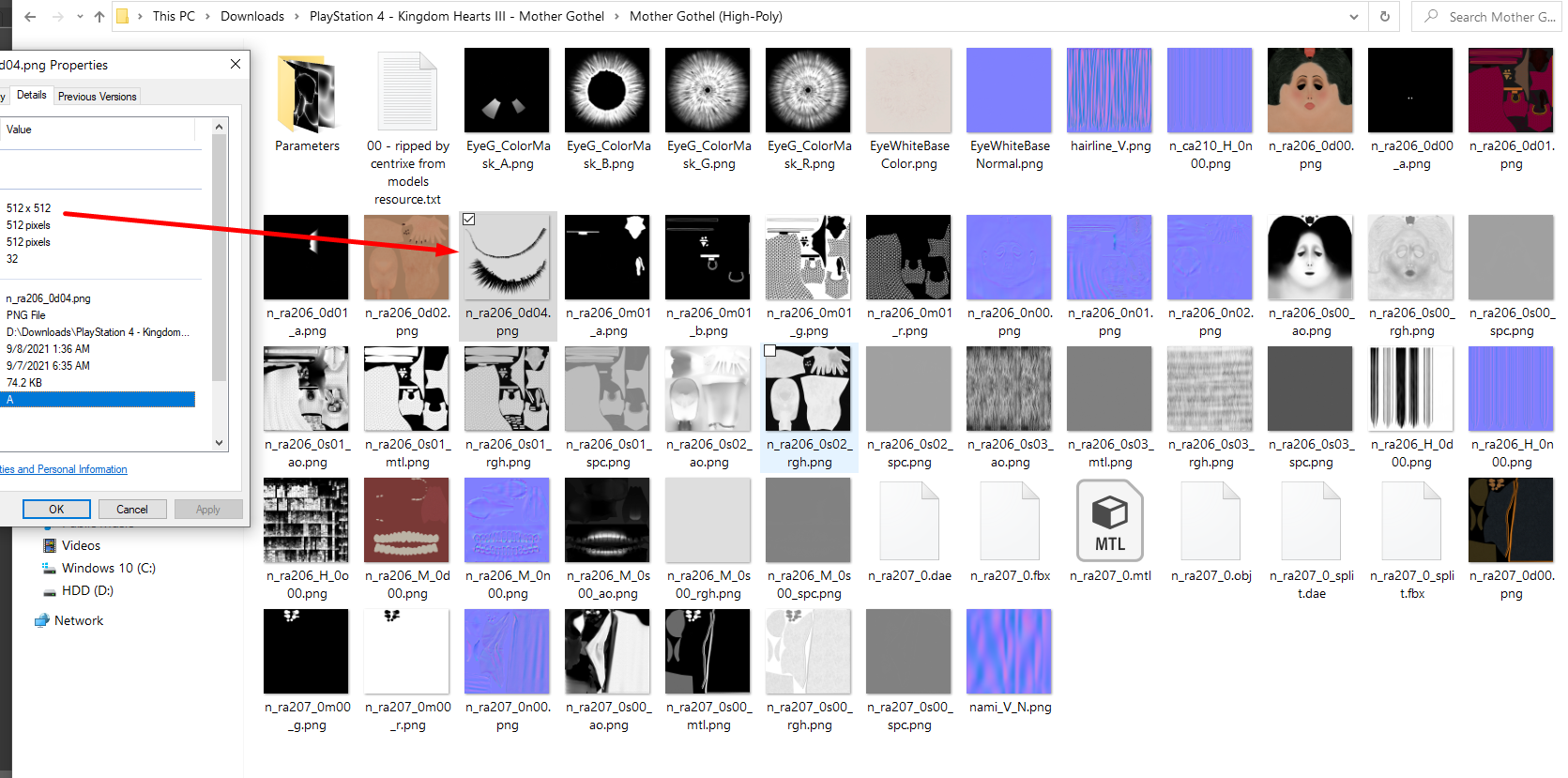Refresh the current folder view
Screen dimensions: 1568x778
[x=1384, y=17]
